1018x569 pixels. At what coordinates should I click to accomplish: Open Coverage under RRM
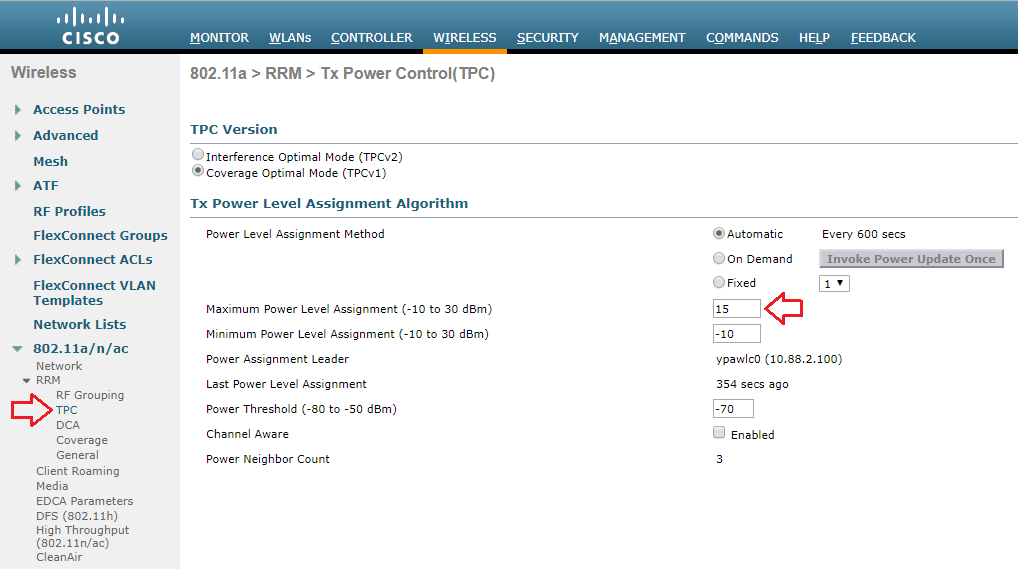[x=82, y=440]
